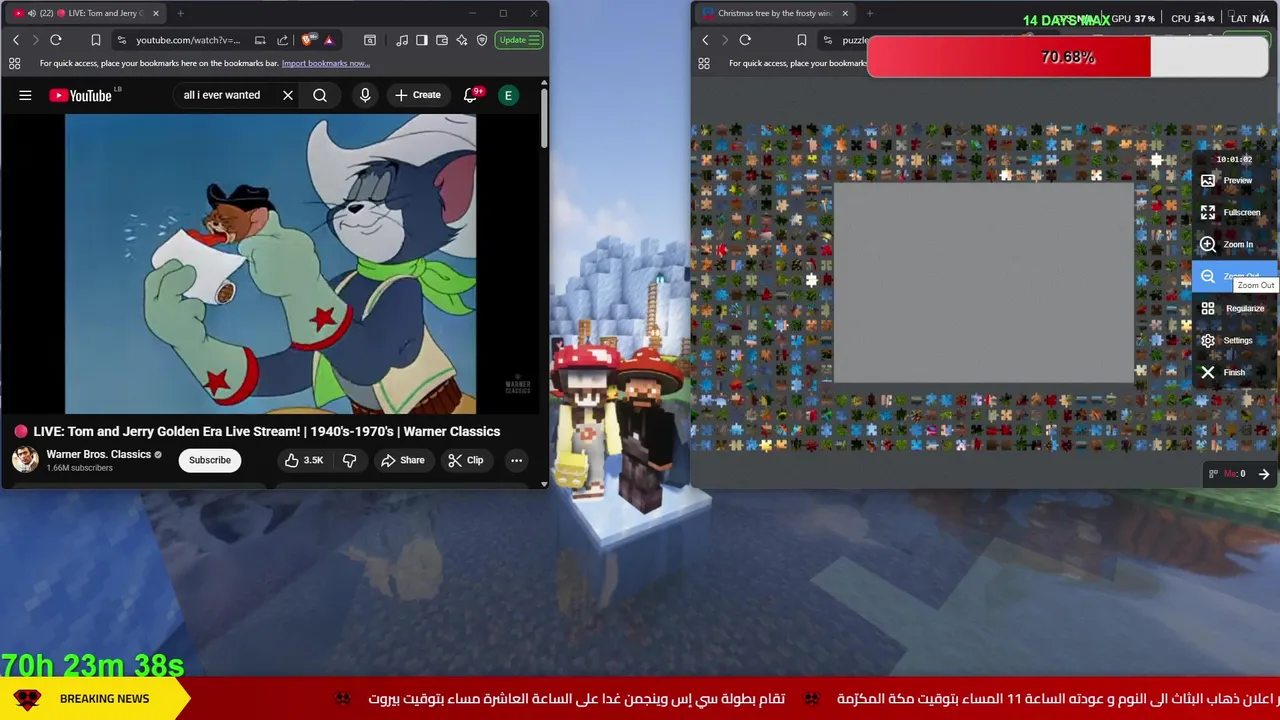Open the Brave wallet icon
The image size is (1280, 720).
(442, 40)
